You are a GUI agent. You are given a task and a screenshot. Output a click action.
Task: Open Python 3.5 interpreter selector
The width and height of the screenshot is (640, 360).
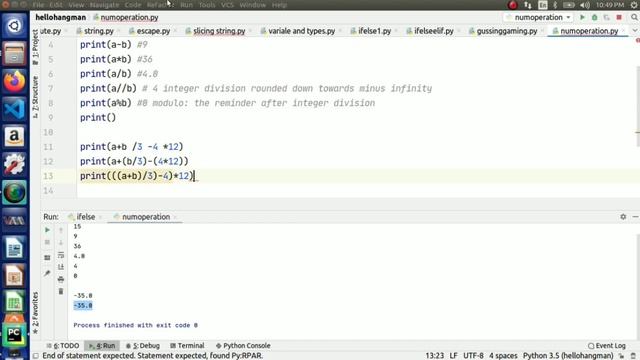point(568,356)
